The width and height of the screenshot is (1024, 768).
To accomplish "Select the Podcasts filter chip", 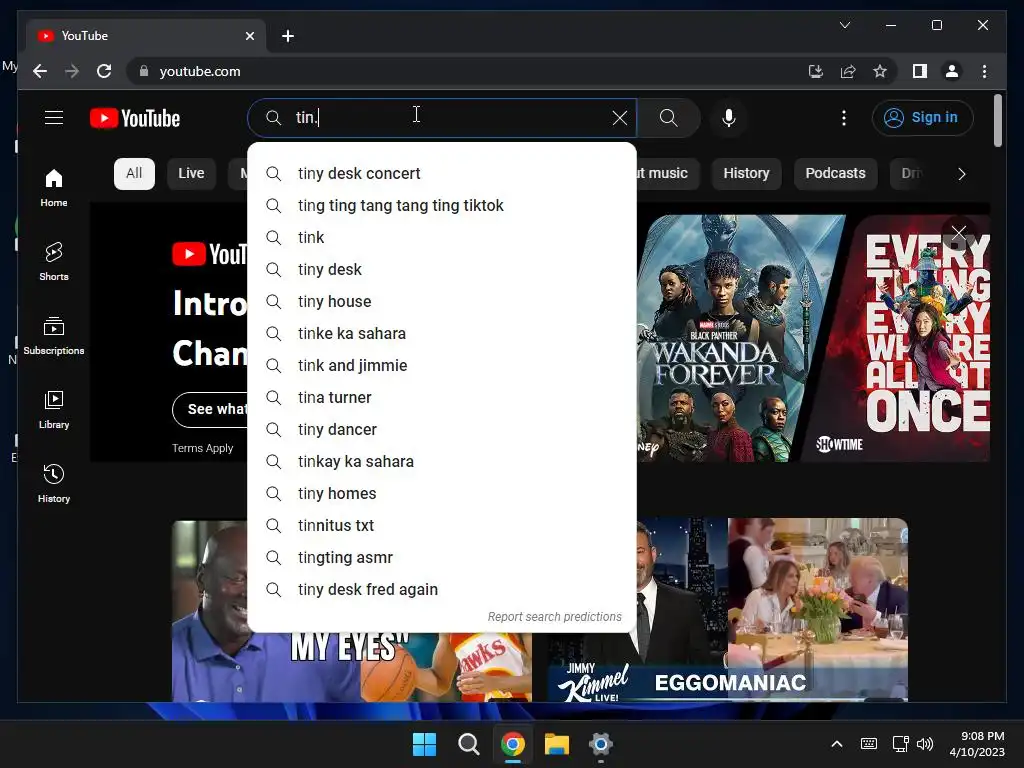I will [835, 173].
